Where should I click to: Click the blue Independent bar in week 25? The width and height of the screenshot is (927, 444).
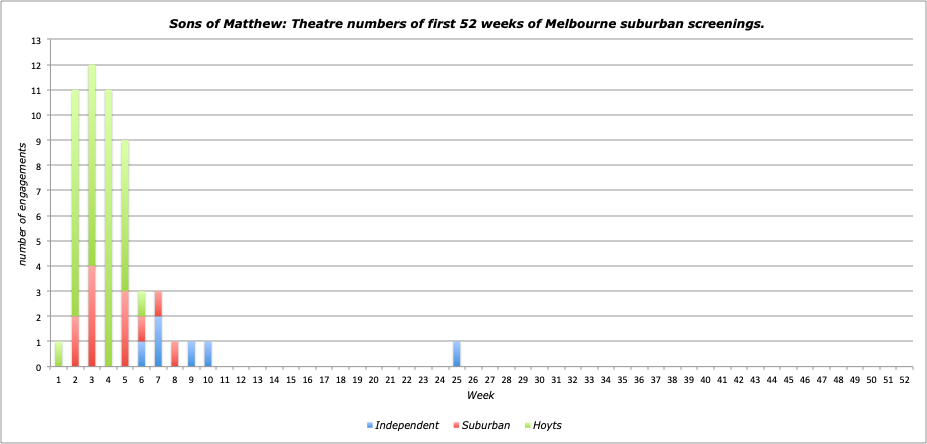pyautogui.click(x=457, y=354)
